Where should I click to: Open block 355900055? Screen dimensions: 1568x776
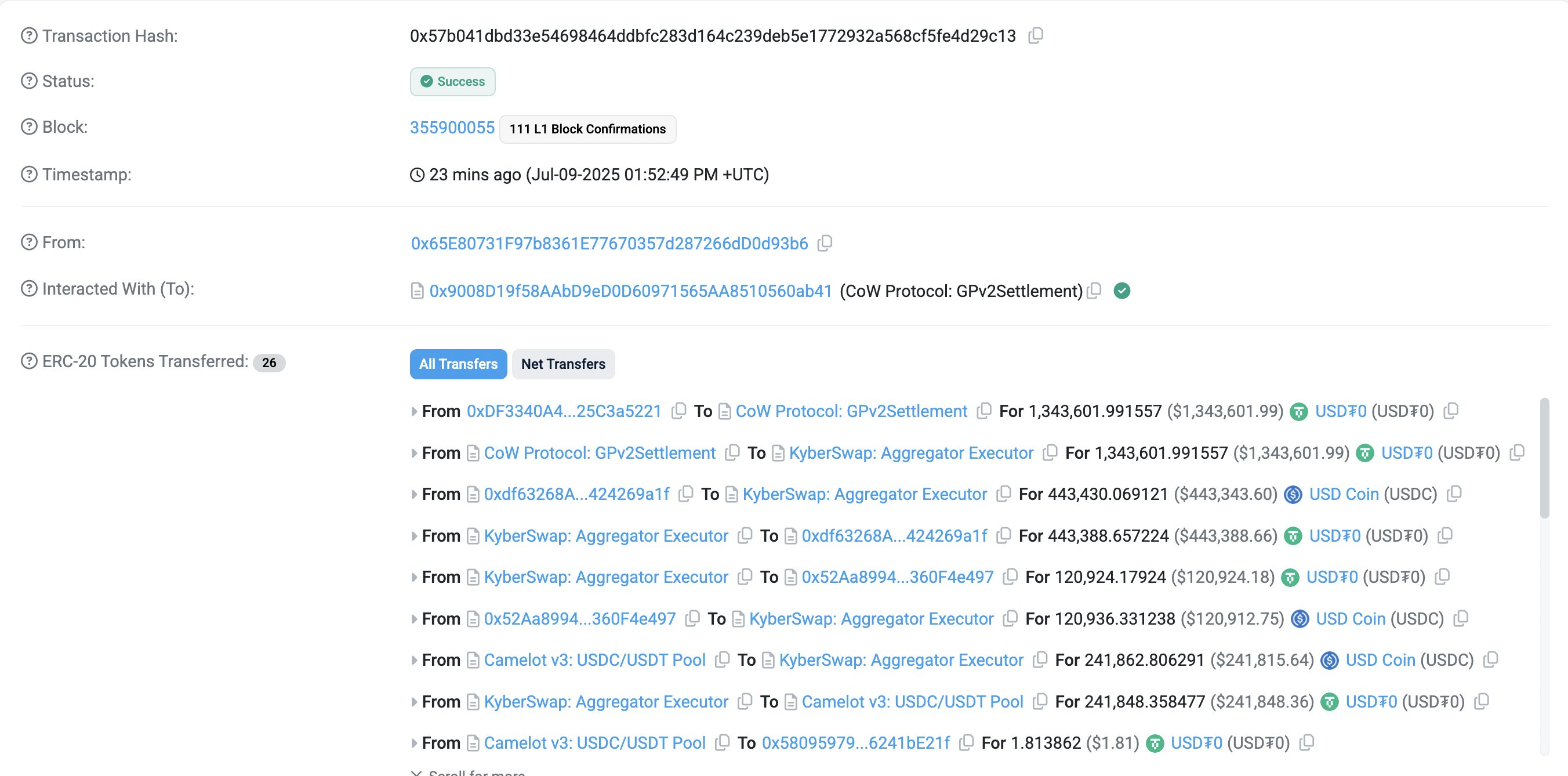[x=452, y=128]
